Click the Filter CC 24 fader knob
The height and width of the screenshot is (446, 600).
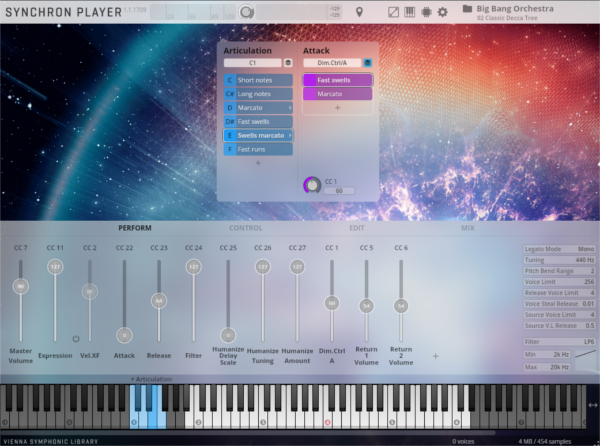pyautogui.click(x=194, y=267)
